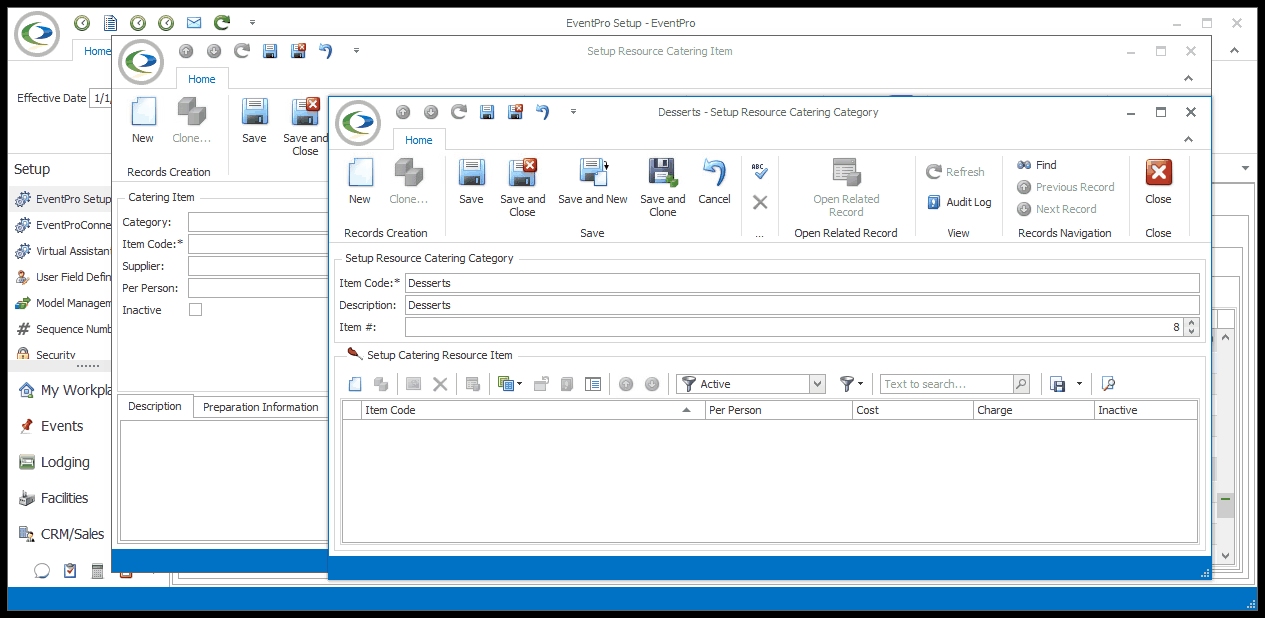Select the Security item in the Setup tree
Viewport: 1265px width, 618px height.
46,354
